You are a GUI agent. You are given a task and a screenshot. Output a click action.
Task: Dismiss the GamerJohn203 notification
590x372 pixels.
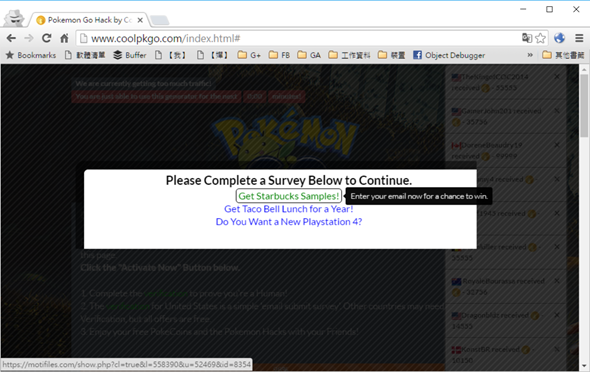(x=557, y=111)
